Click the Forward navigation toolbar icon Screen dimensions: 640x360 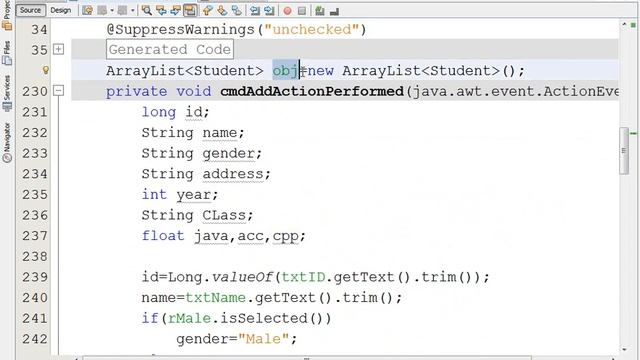[x=122, y=11]
